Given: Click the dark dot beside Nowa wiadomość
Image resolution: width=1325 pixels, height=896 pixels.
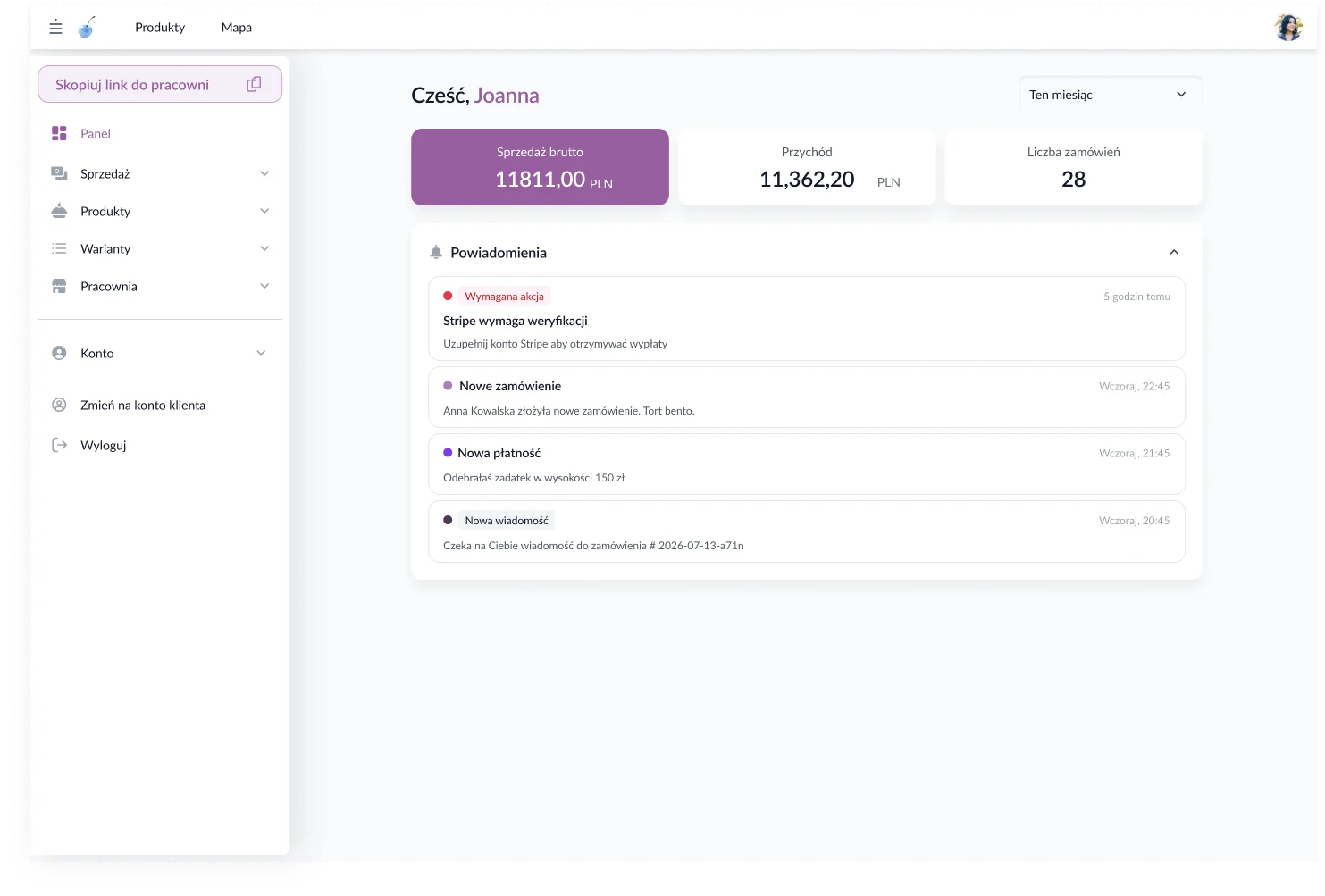Looking at the screenshot, I should pos(448,520).
